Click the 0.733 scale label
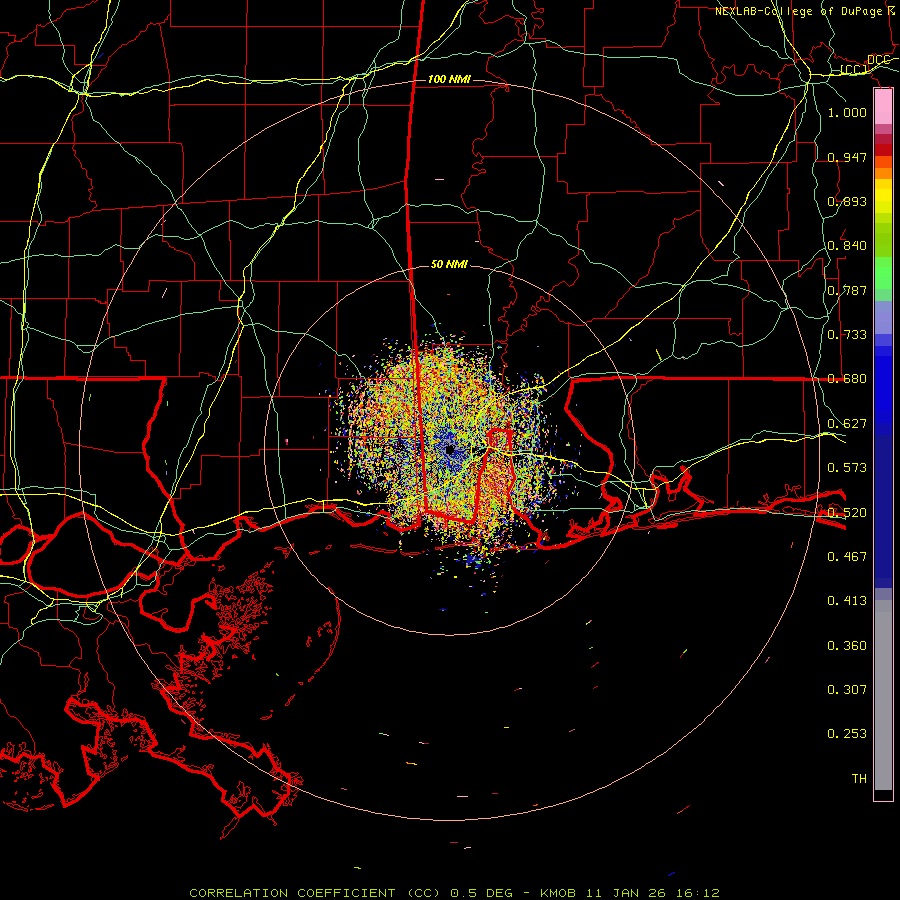The image size is (900, 900). point(847,335)
